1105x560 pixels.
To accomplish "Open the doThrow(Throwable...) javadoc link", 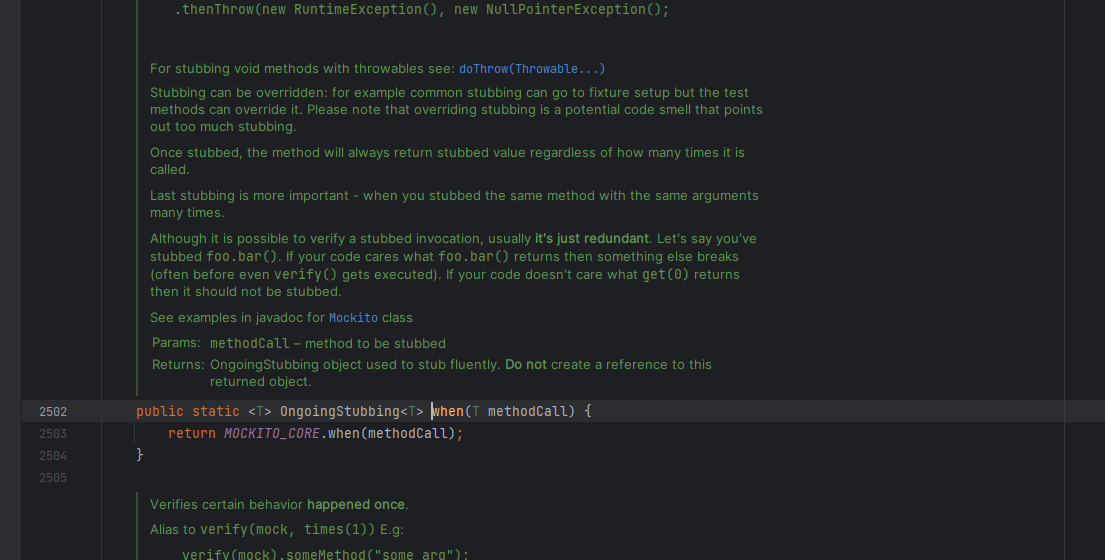I will click(531, 69).
